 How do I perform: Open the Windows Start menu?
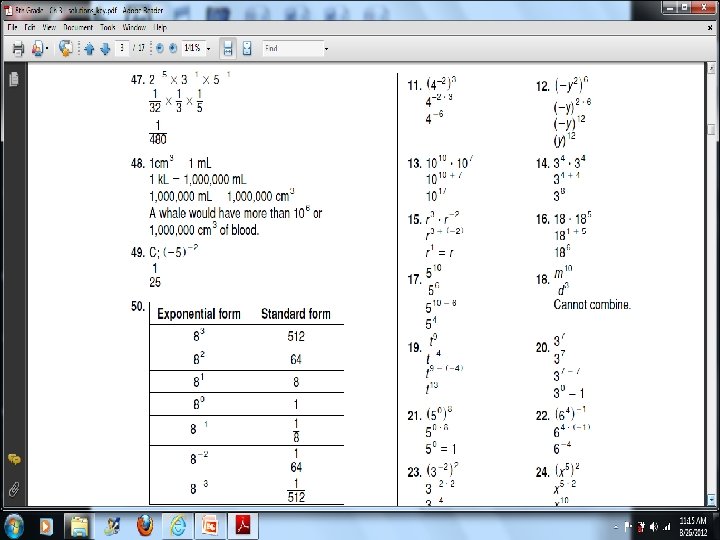(x=14, y=525)
